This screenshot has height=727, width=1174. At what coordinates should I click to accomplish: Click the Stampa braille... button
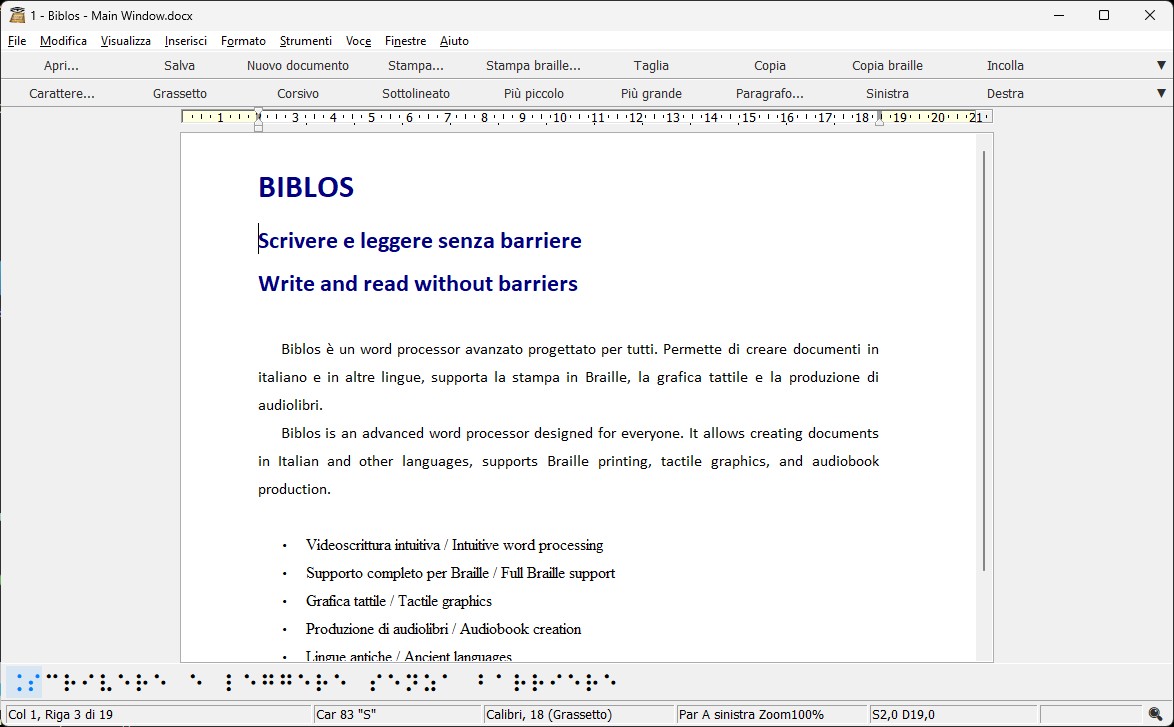(x=533, y=66)
